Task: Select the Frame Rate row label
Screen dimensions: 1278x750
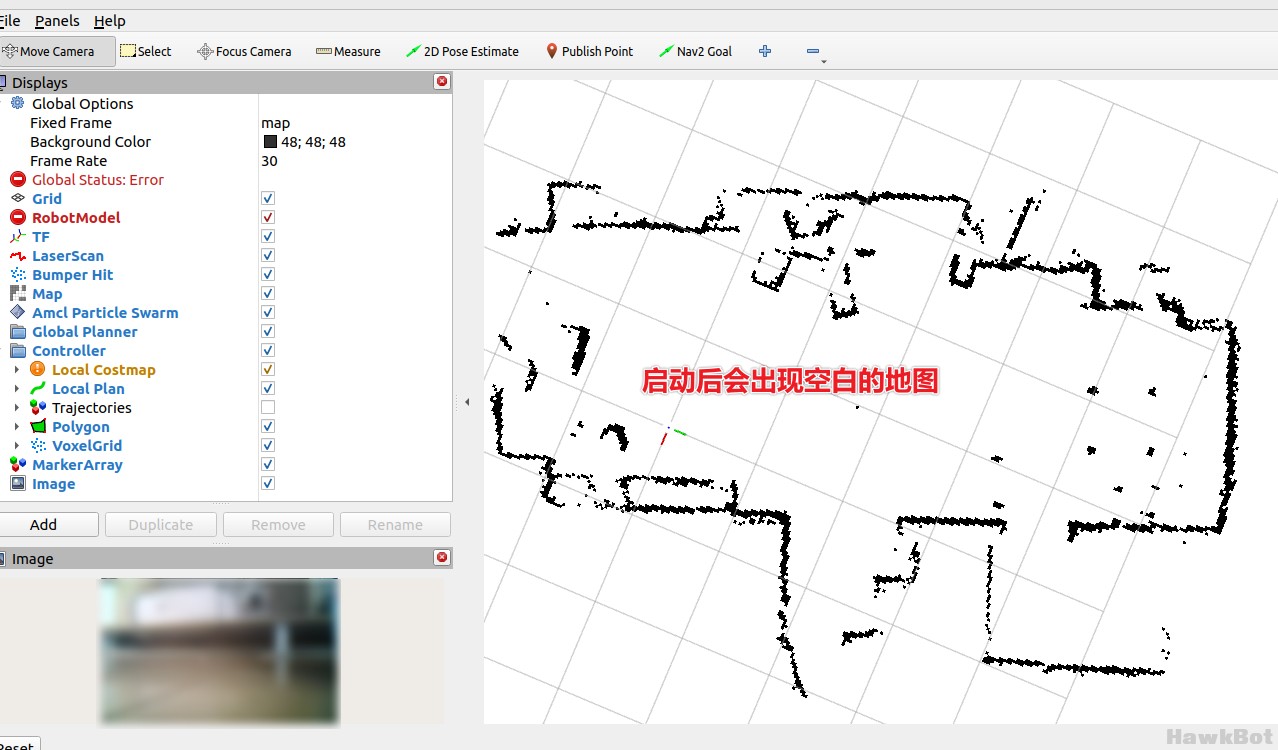Action: click(x=68, y=161)
